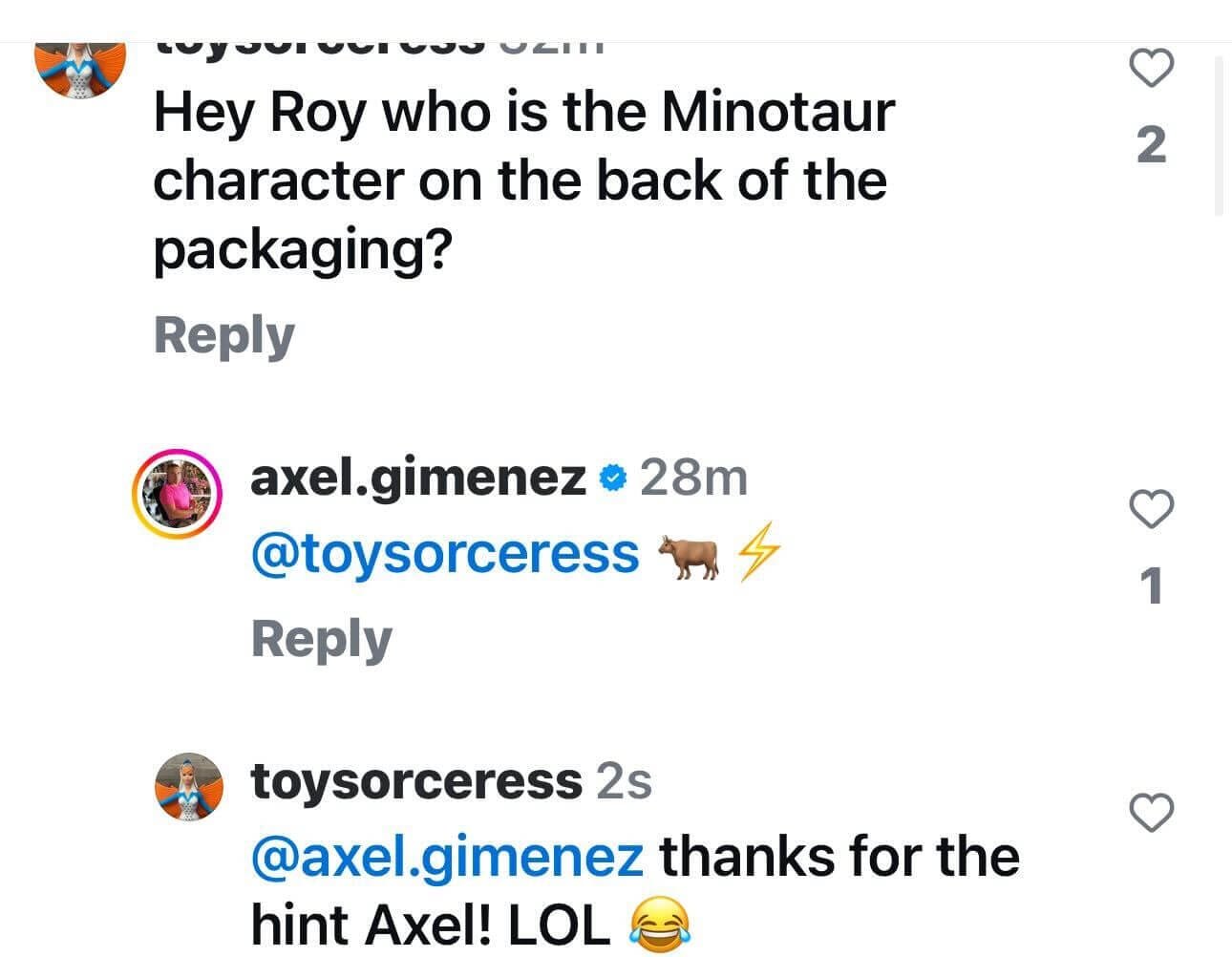Click the lightning bolt emoji
This screenshot has height=957, width=1232.
[760, 556]
